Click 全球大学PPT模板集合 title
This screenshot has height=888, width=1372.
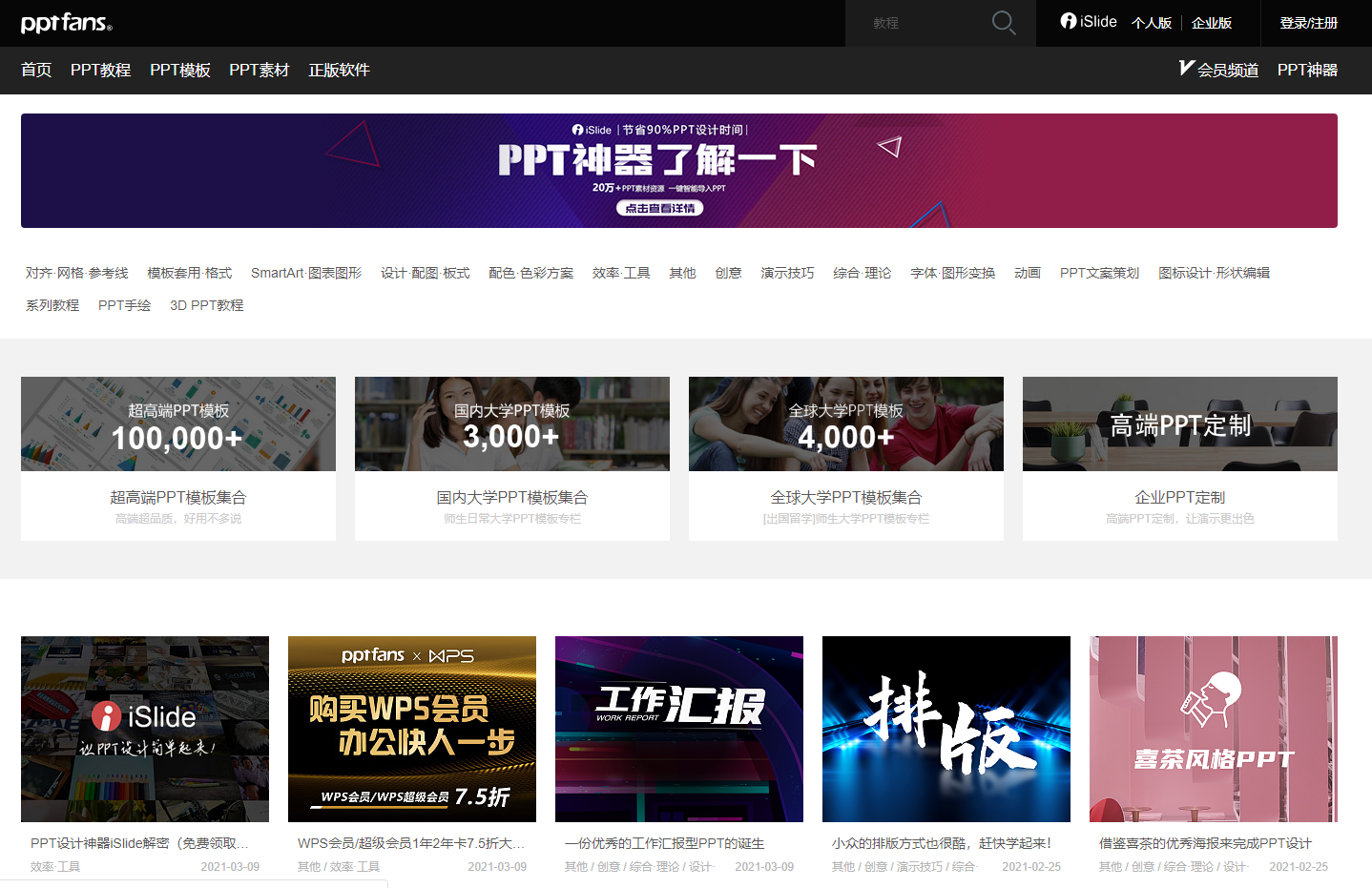click(x=846, y=497)
